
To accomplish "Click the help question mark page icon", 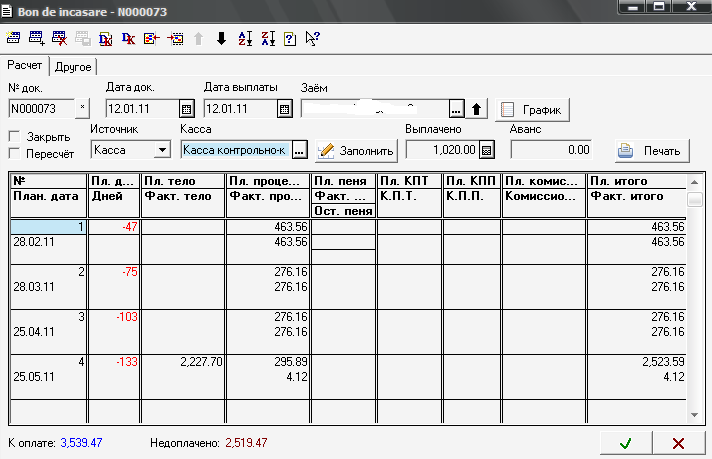I will point(289,38).
